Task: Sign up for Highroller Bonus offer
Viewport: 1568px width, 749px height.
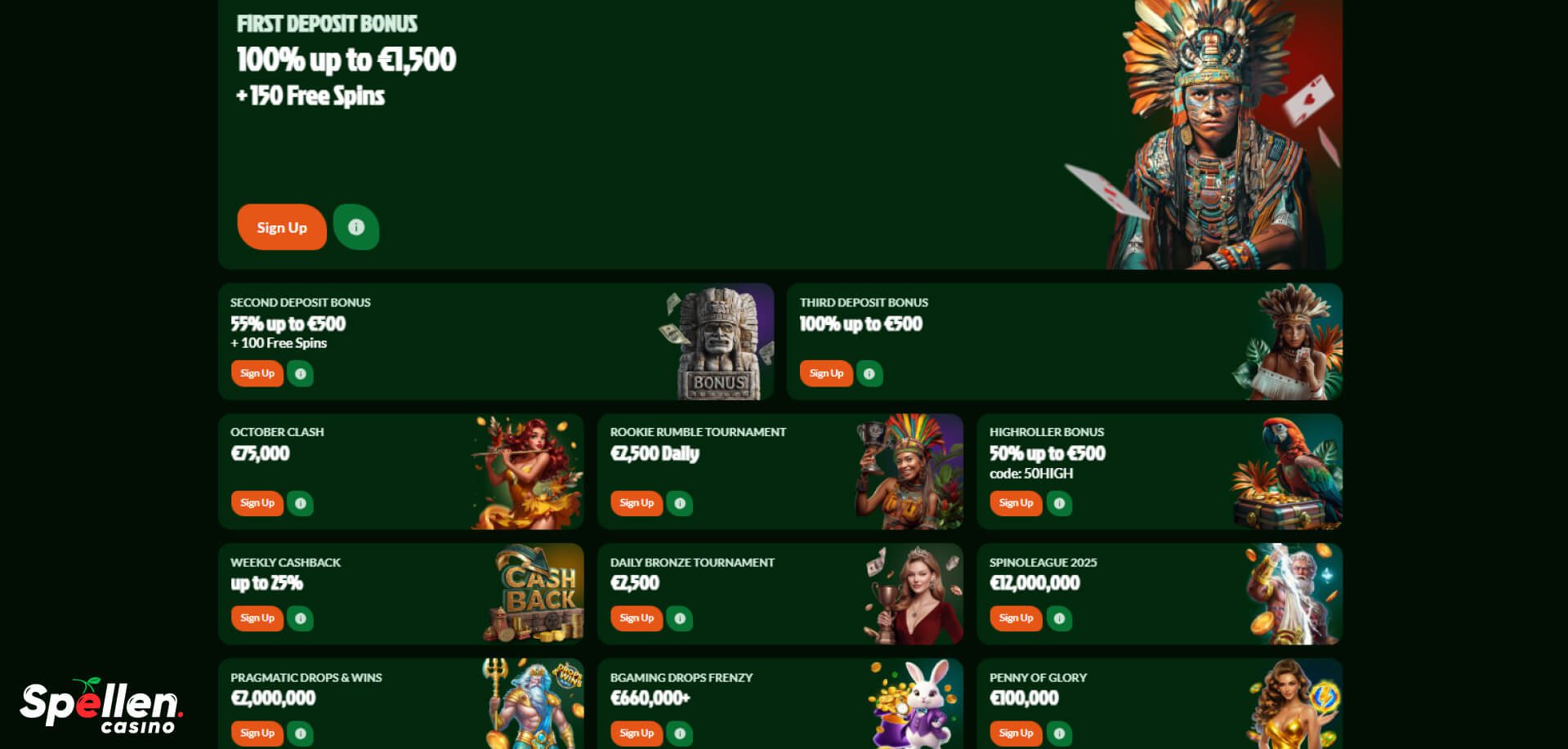Action: pos(1016,503)
